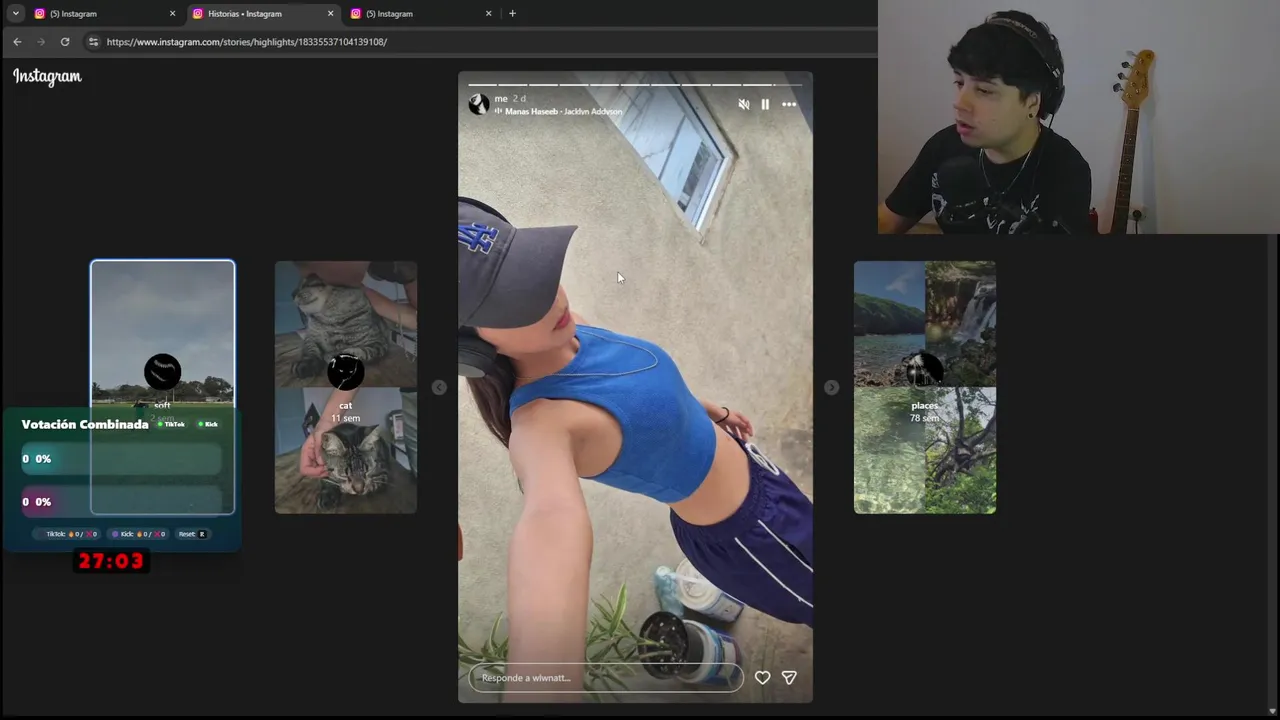Click the 'Responde a wlwnatt...' reply field
Viewport: 1280px width, 720px height.
606,678
